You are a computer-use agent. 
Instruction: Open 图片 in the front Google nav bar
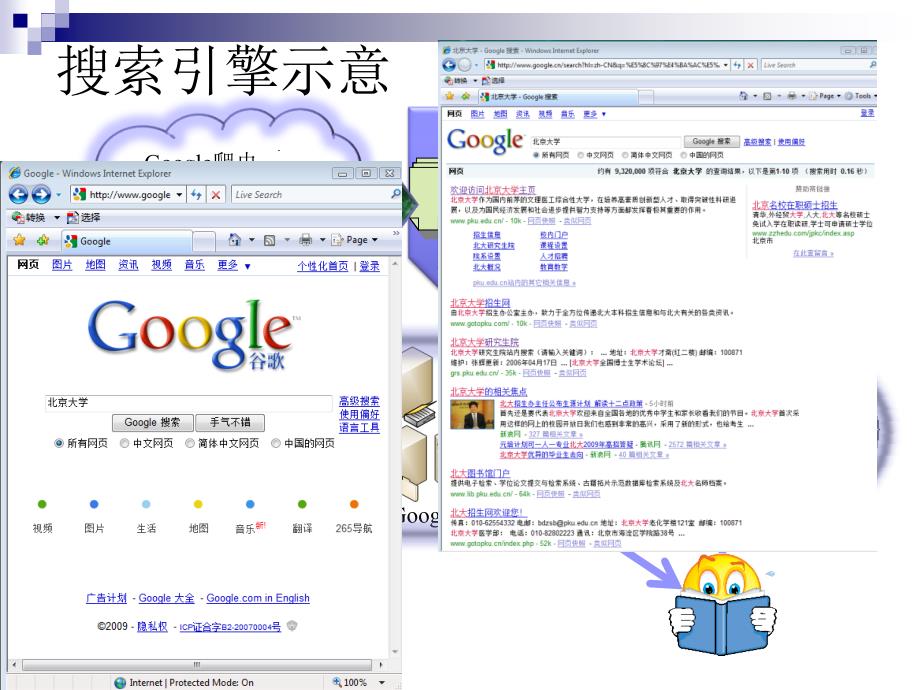click(x=62, y=265)
